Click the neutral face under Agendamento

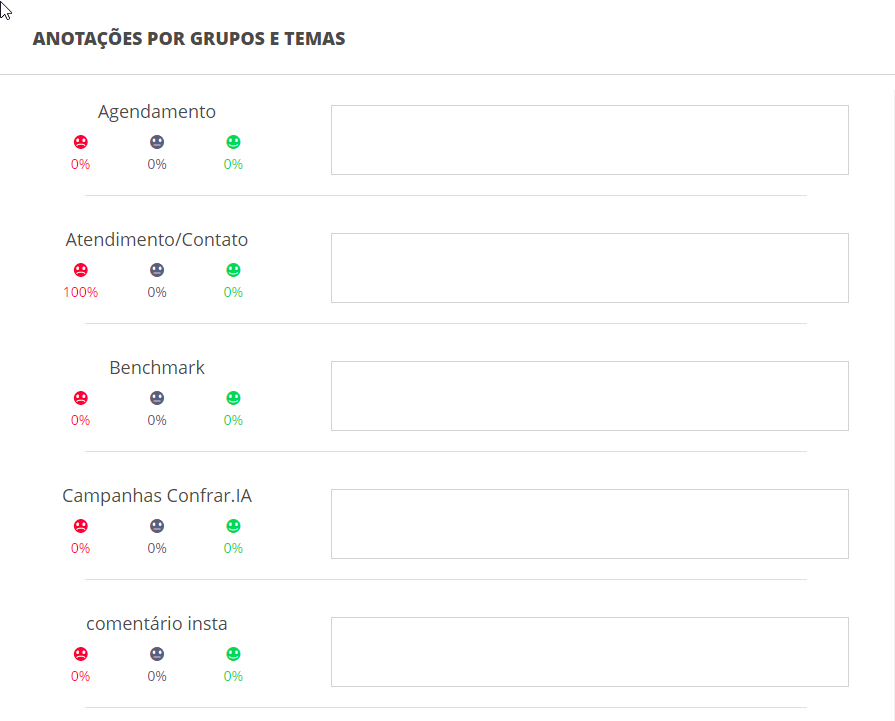coord(157,142)
